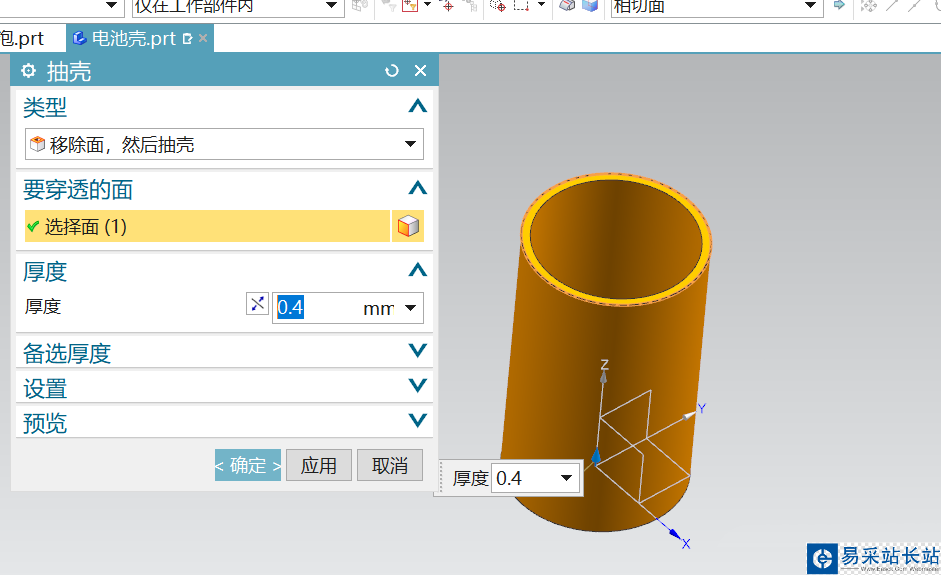Close the 电池壳.prt tab

coord(203,38)
